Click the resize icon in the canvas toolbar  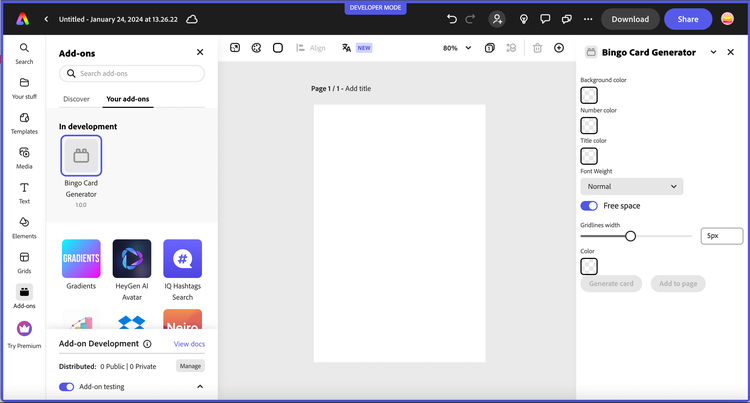[235, 48]
